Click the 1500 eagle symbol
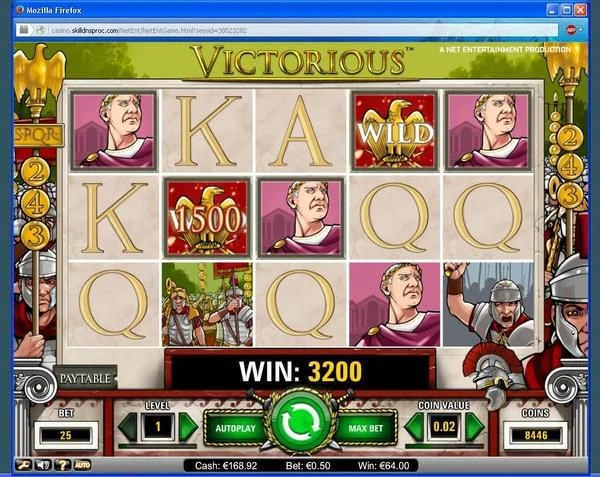 (x=207, y=218)
